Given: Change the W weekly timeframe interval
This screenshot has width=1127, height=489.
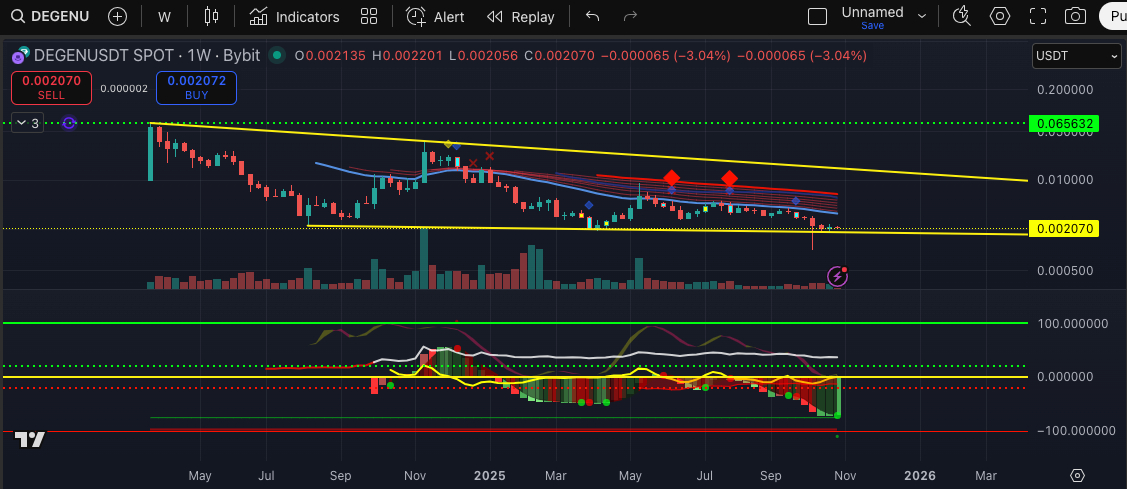Looking at the screenshot, I should pos(165,17).
